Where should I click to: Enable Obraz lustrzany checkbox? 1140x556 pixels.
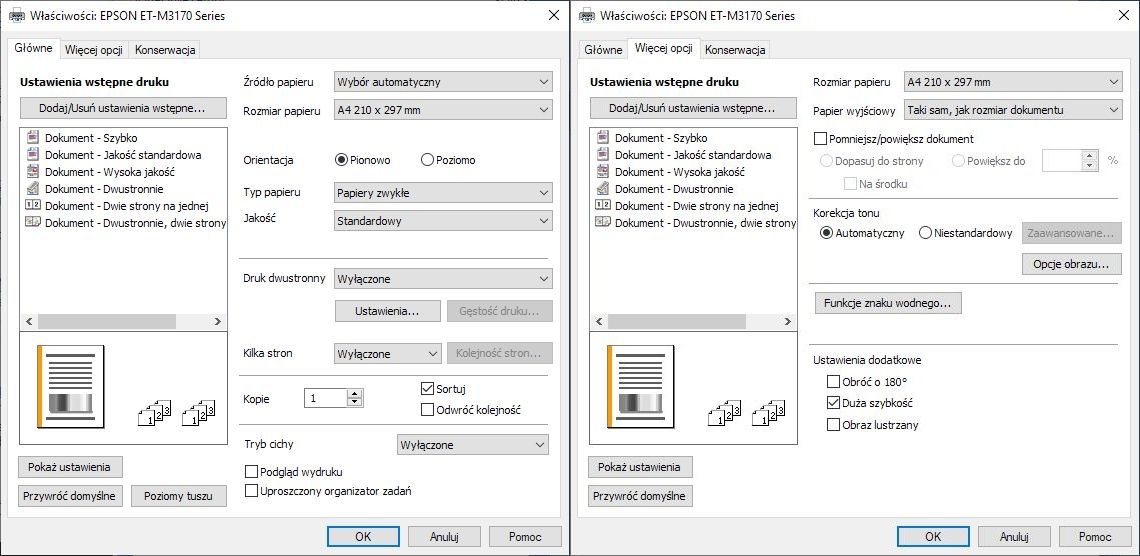click(x=833, y=424)
